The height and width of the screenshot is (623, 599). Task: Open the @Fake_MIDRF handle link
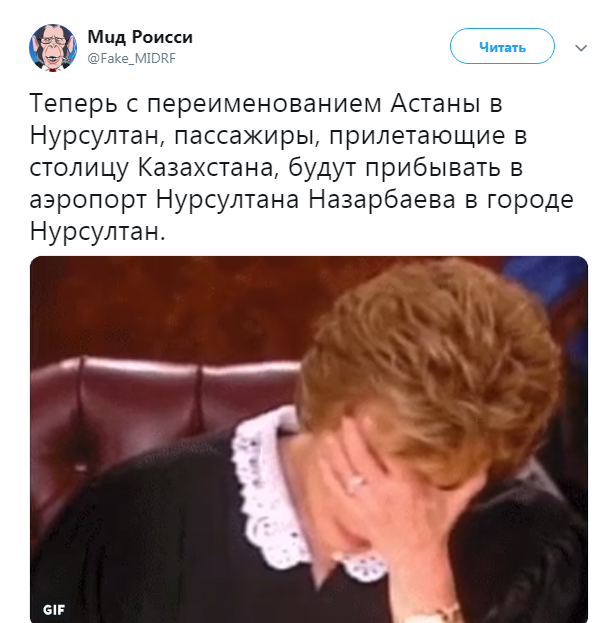(131, 58)
